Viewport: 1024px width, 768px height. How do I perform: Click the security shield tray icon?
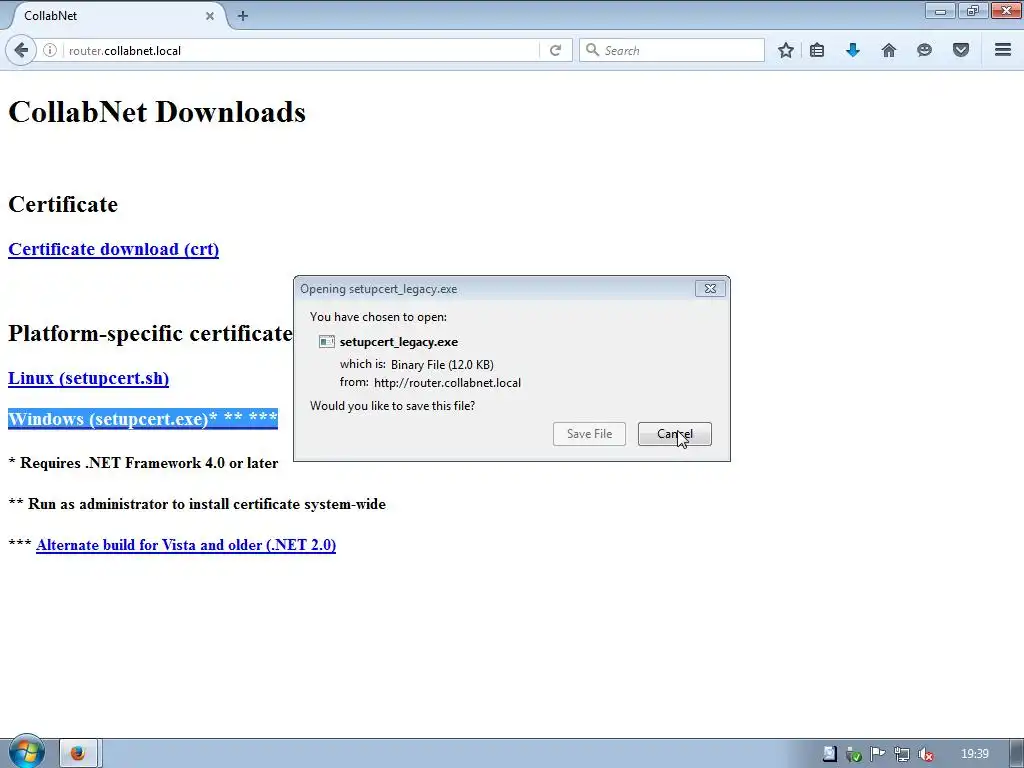[854, 754]
